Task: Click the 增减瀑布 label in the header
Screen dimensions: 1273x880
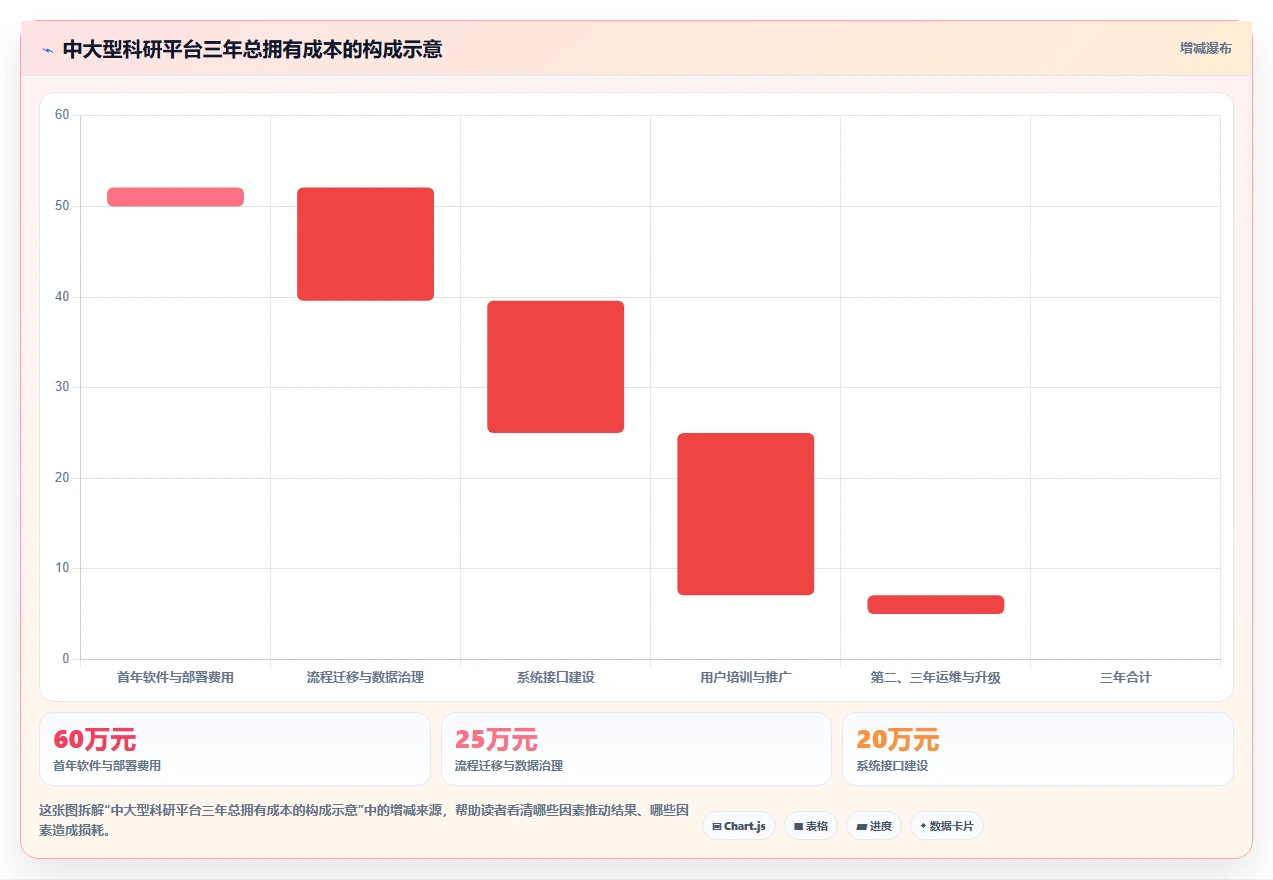Action: point(1206,48)
